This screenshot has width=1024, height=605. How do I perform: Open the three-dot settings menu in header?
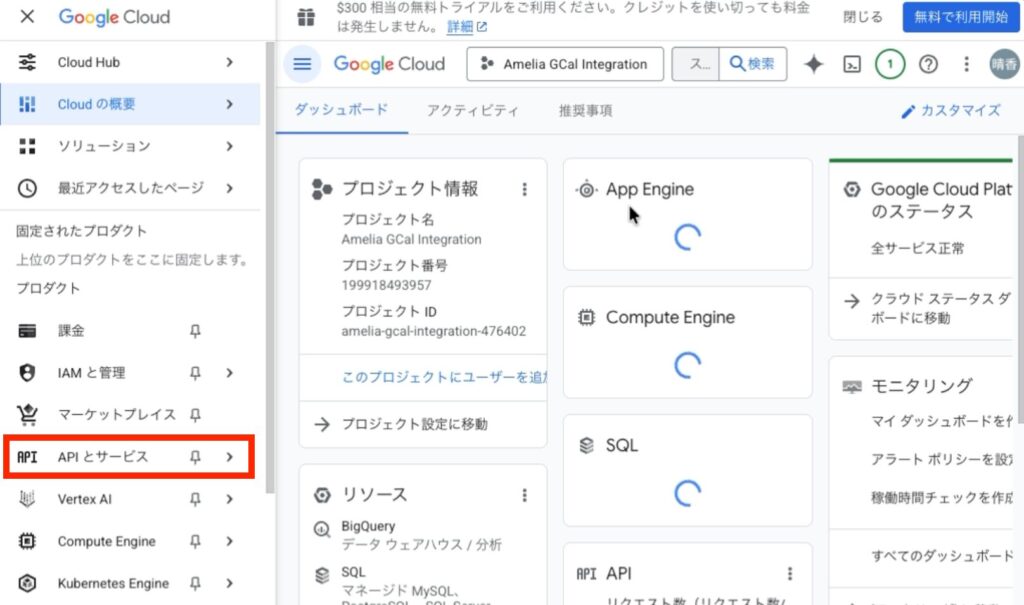coord(966,64)
